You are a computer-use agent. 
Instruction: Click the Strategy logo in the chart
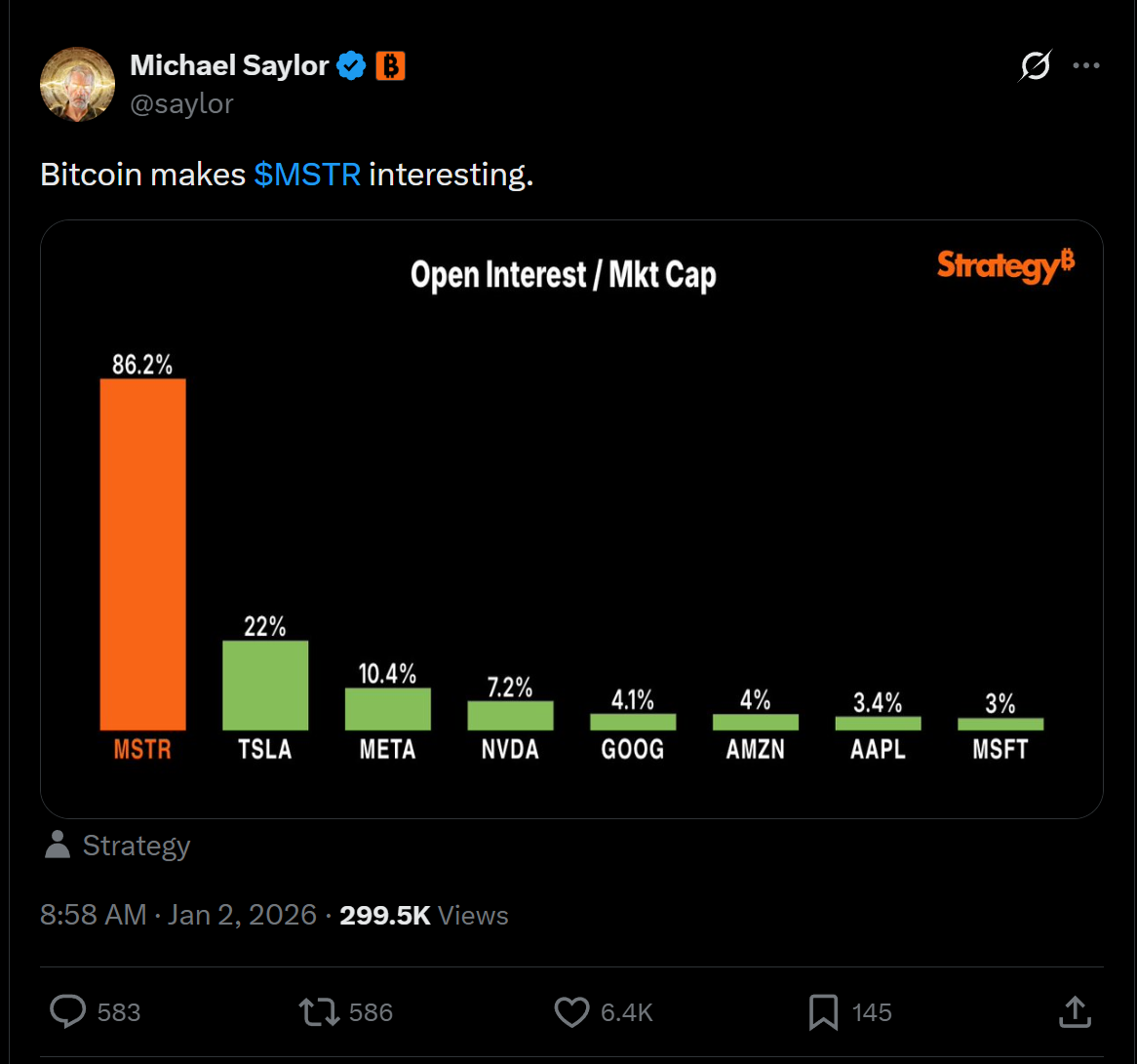(1005, 265)
